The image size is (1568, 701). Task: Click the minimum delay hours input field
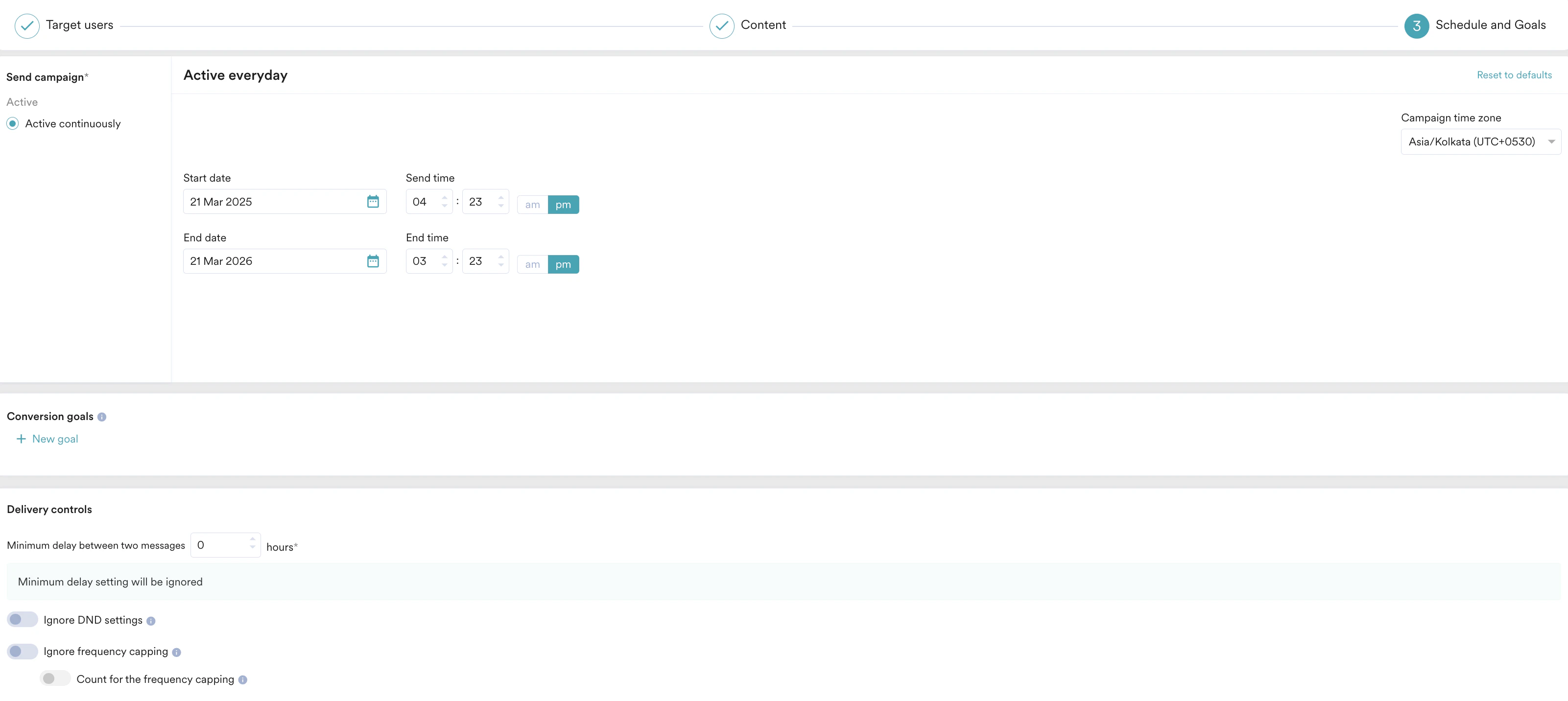click(x=221, y=545)
